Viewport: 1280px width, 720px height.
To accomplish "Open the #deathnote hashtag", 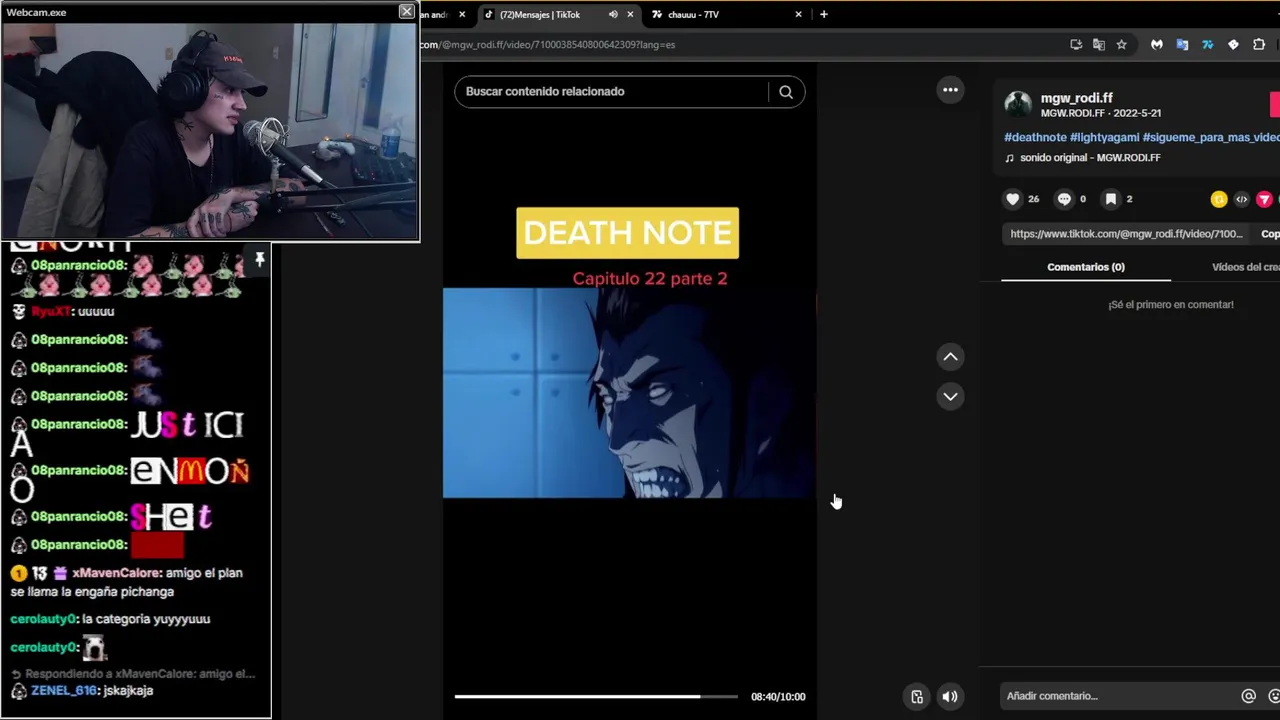I will coord(1035,137).
